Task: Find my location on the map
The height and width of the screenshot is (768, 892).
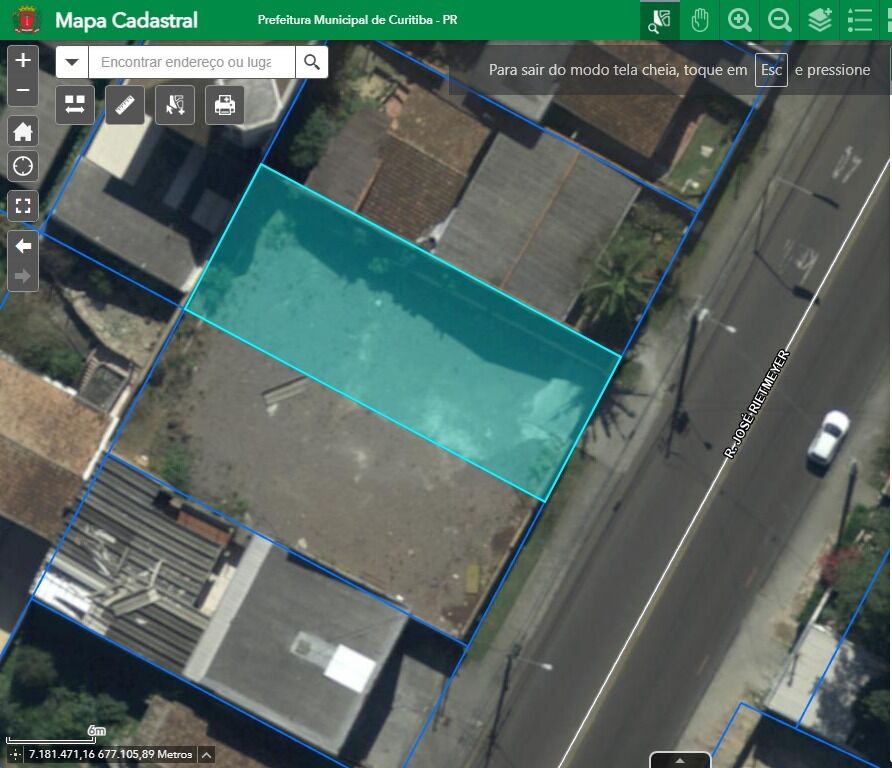Action: click(x=23, y=166)
